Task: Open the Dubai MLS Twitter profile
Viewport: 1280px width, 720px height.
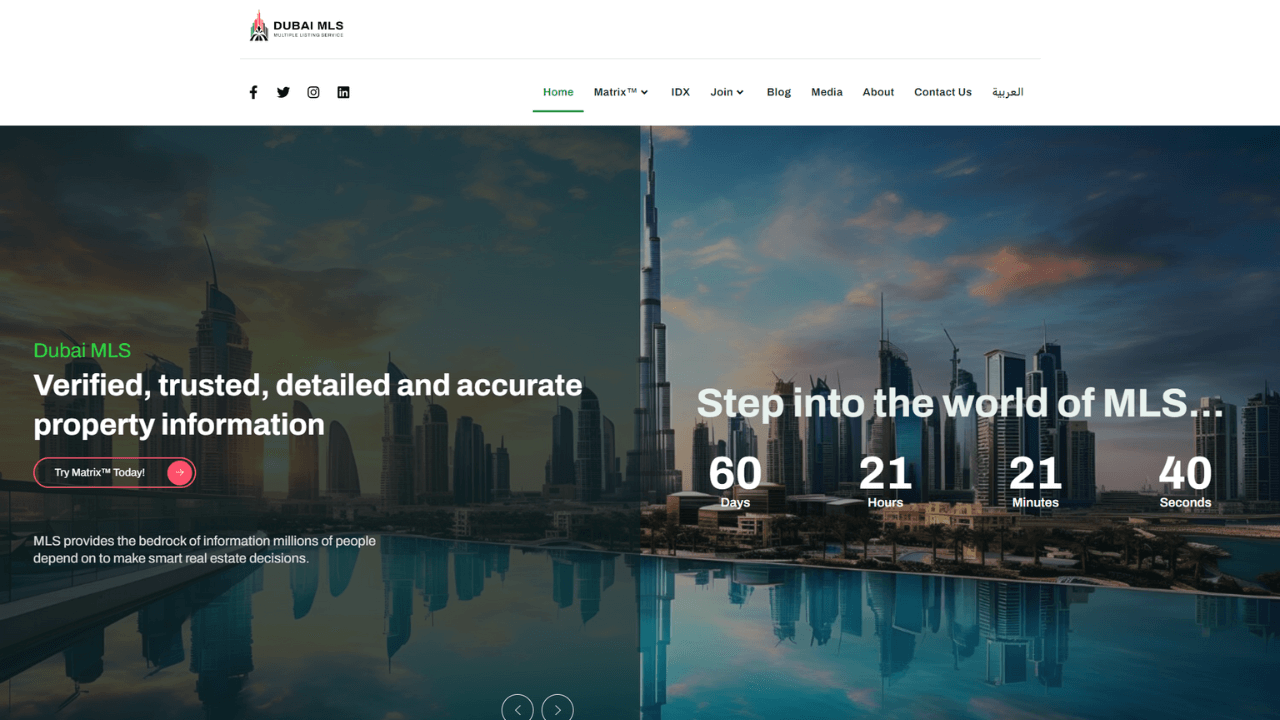Action: click(283, 92)
